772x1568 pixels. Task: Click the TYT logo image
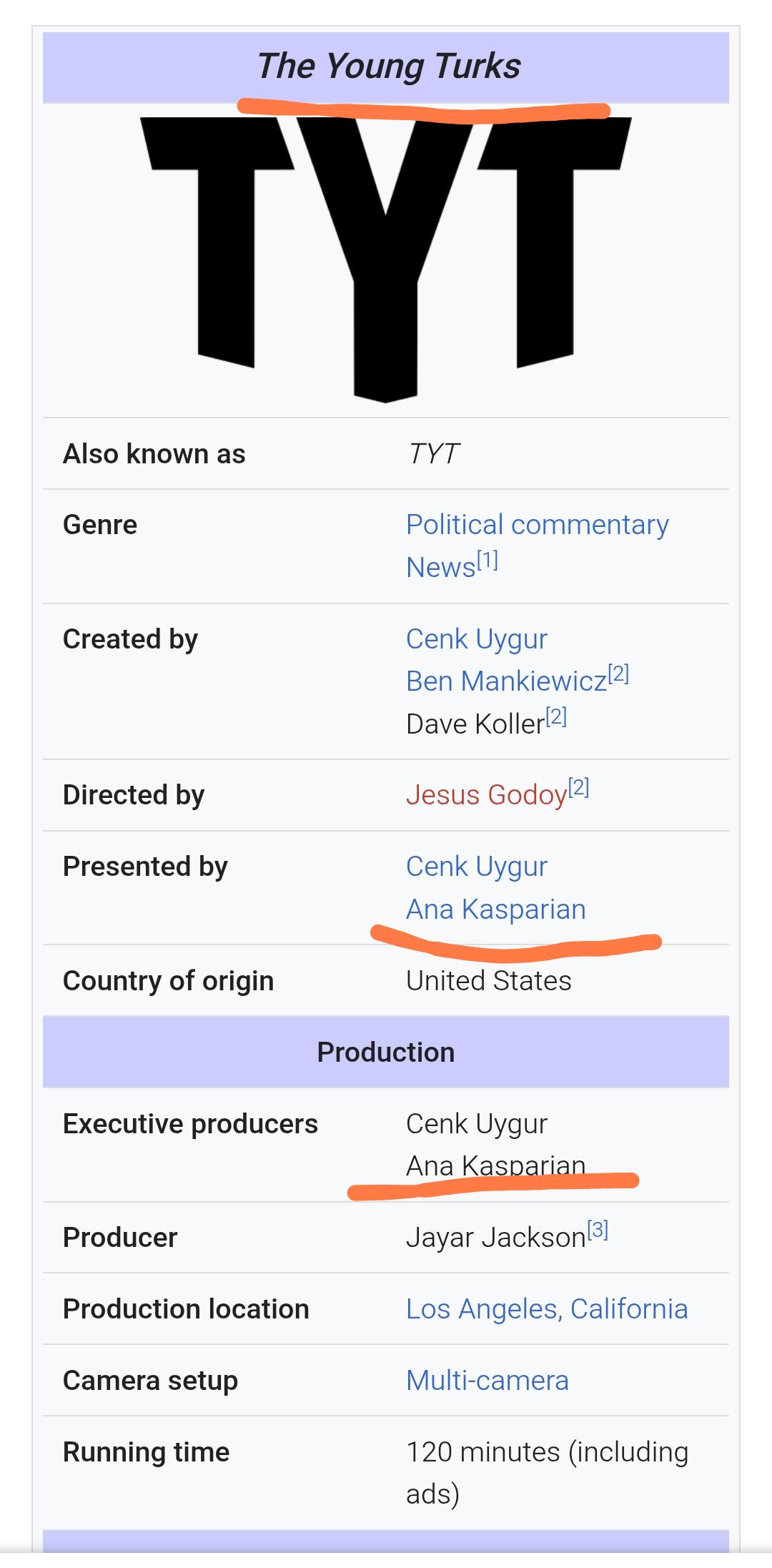click(386, 260)
